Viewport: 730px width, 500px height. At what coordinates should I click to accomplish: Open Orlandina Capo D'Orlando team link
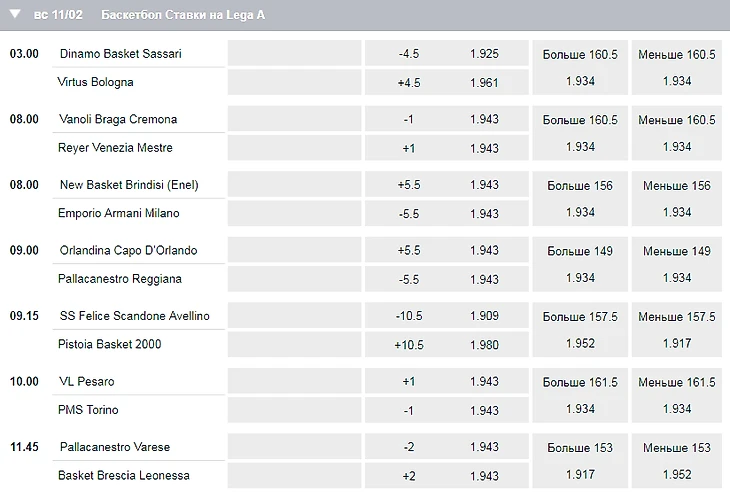pos(128,250)
